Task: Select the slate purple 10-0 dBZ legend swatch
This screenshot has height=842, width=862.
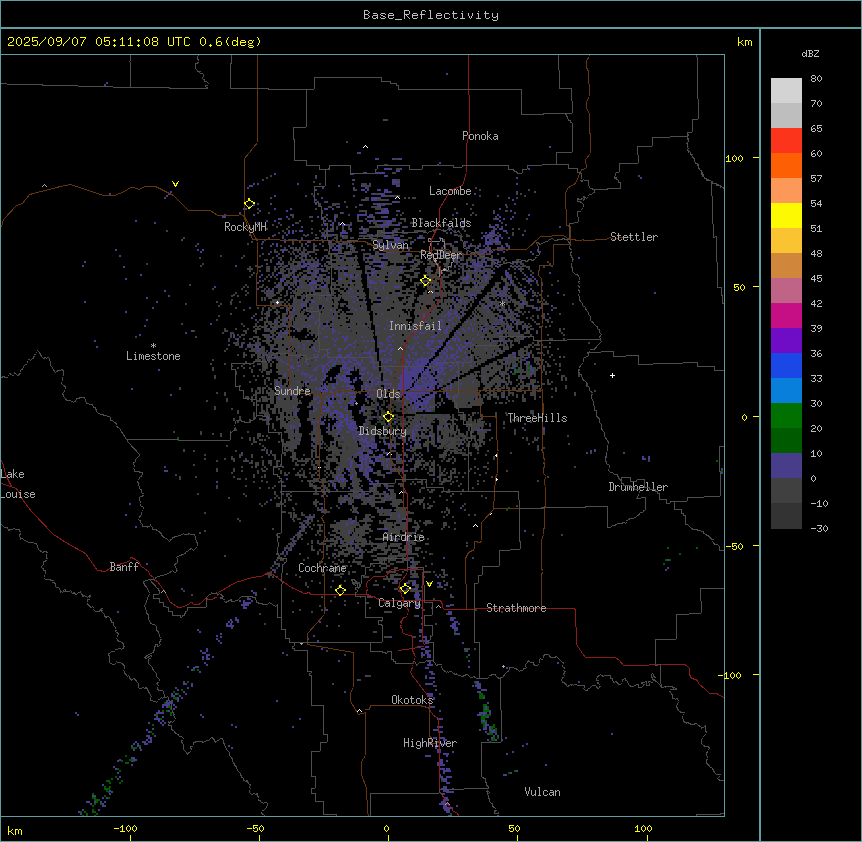Action: pyautogui.click(x=786, y=466)
